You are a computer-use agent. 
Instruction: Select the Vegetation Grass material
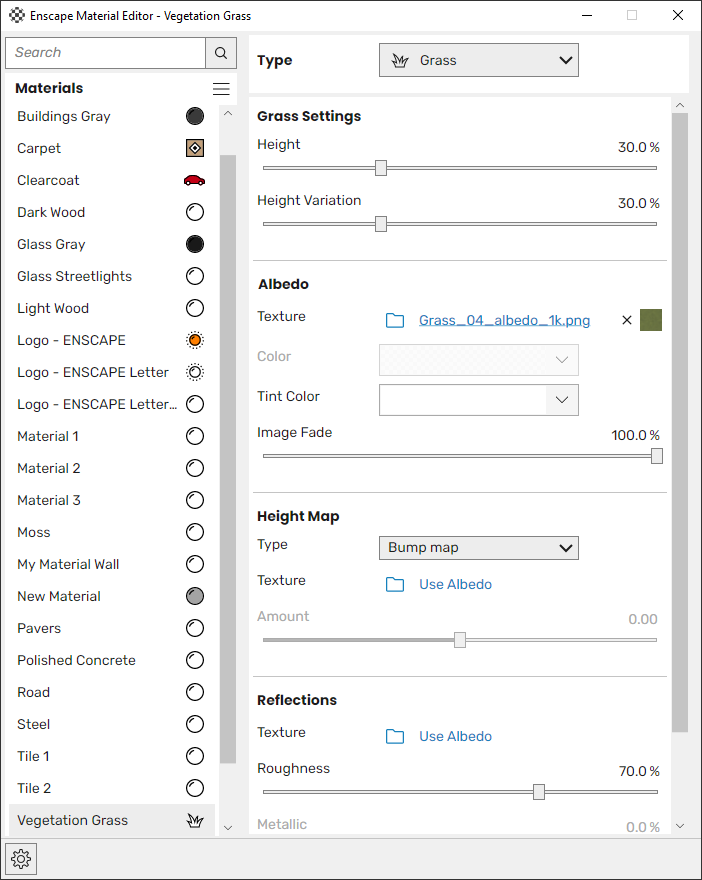coord(112,820)
